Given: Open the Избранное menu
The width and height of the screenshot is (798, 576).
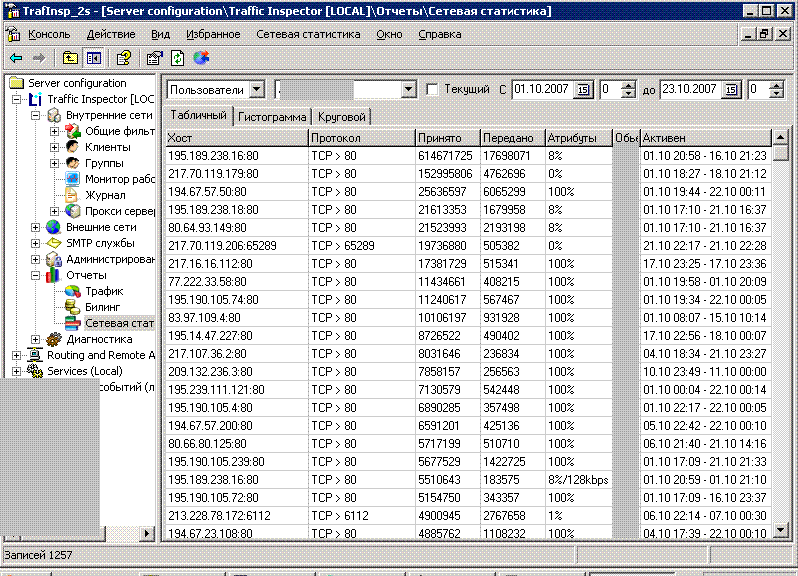Looking at the screenshot, I should [213, 34].
